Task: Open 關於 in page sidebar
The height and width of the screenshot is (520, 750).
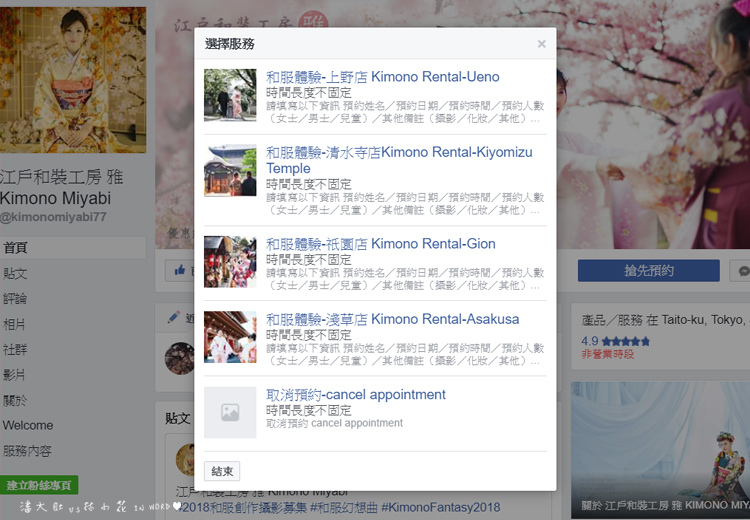Action: point(15,400)
